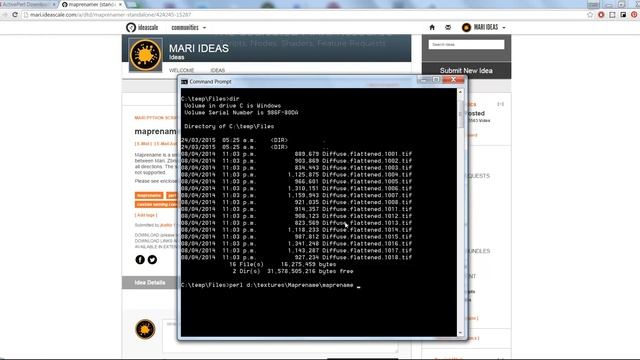
Task: Click the red Opera-style extension icon
Action: click(x=601, y=14)
